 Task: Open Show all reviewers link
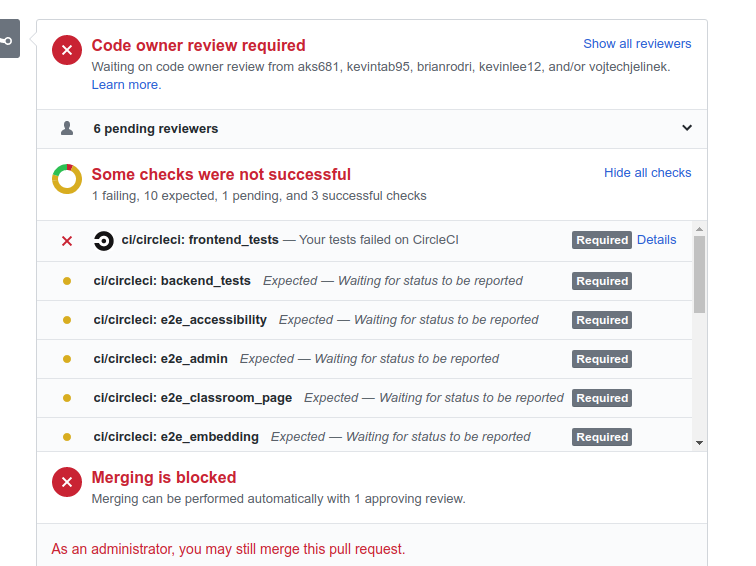[637, 44]
